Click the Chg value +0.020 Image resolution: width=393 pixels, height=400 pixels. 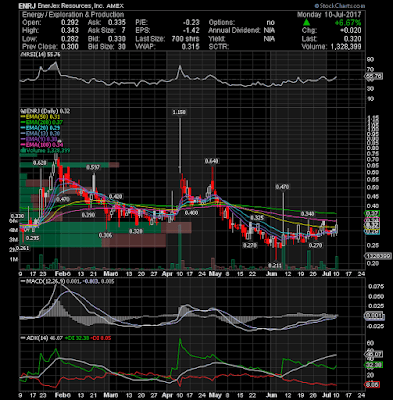pos(350,31)
